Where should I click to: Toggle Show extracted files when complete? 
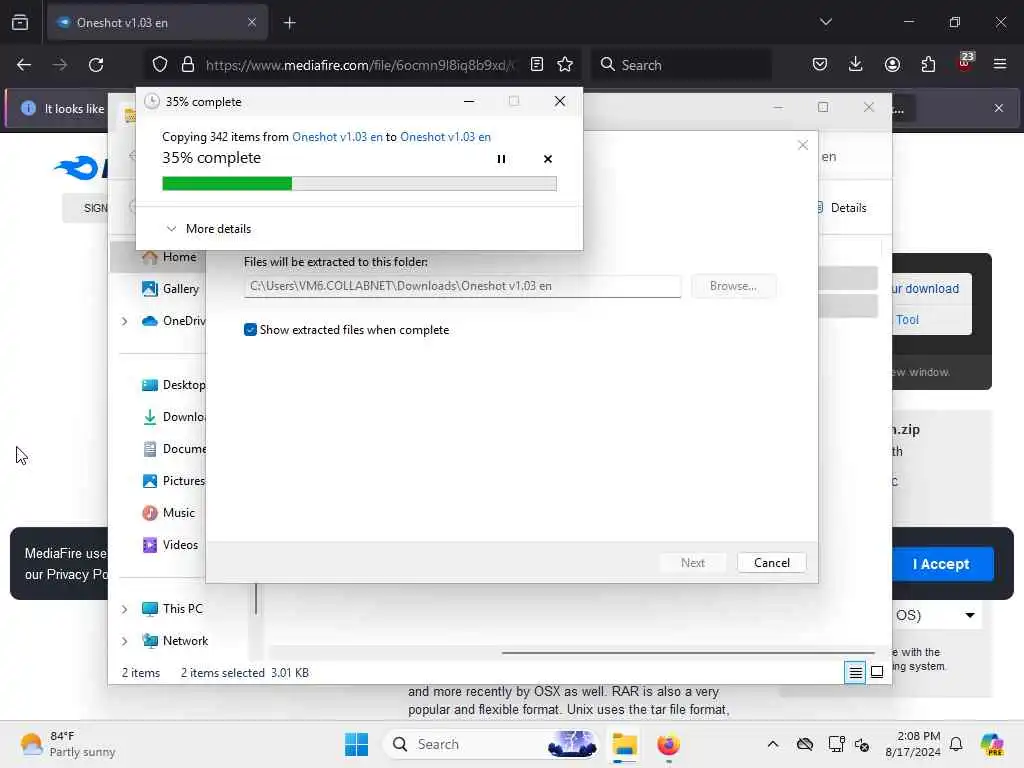(250, 330)
